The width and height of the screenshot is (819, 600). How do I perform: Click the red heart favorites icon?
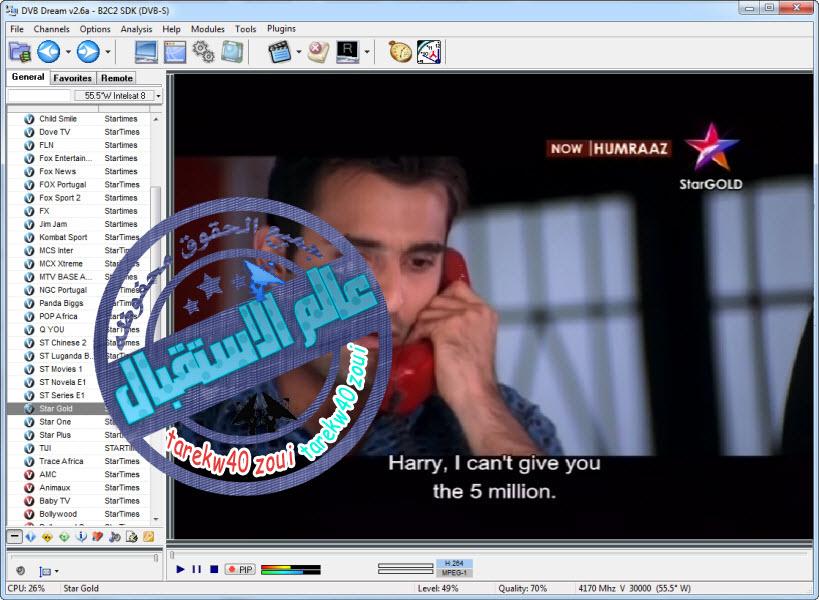point(98,537)
